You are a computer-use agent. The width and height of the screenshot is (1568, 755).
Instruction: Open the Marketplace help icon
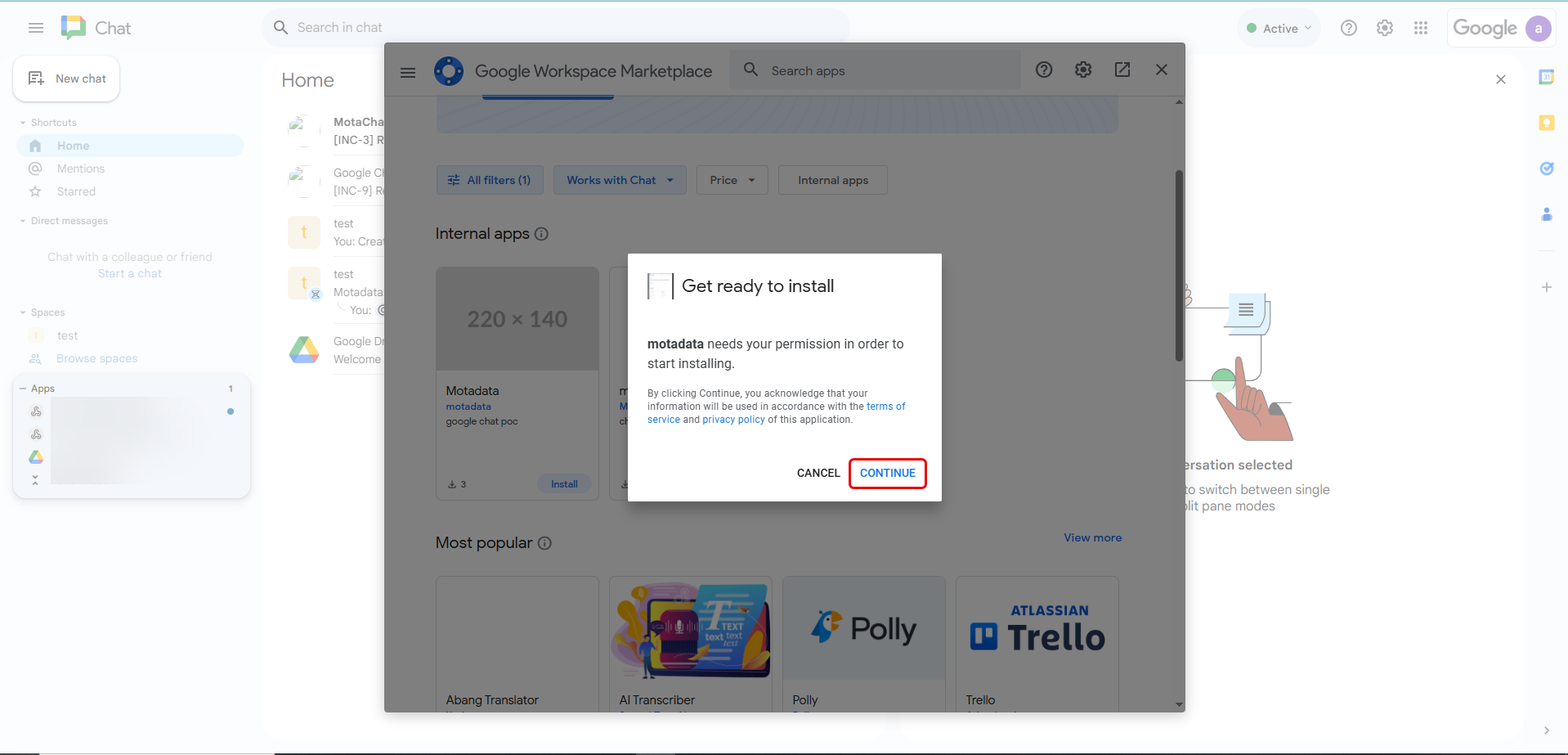1043,70
